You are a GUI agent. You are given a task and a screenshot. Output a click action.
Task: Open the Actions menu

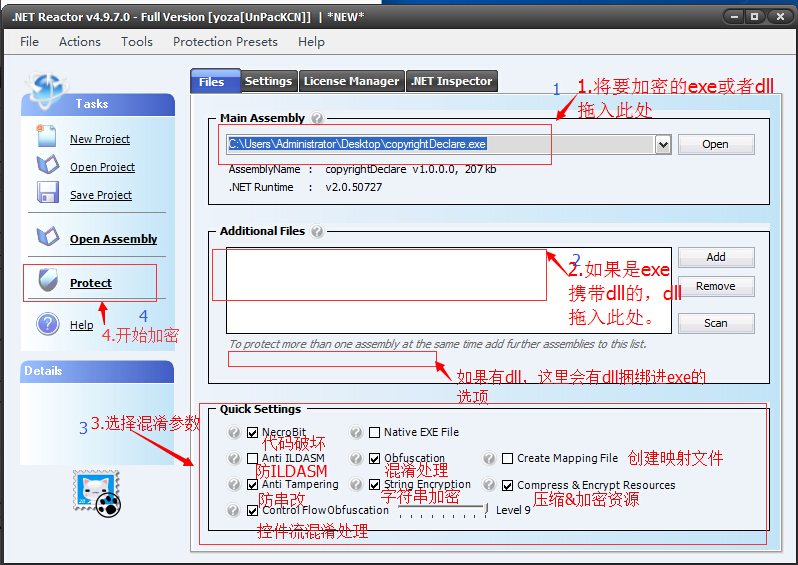pyautogui.click(x=80, y=42)
